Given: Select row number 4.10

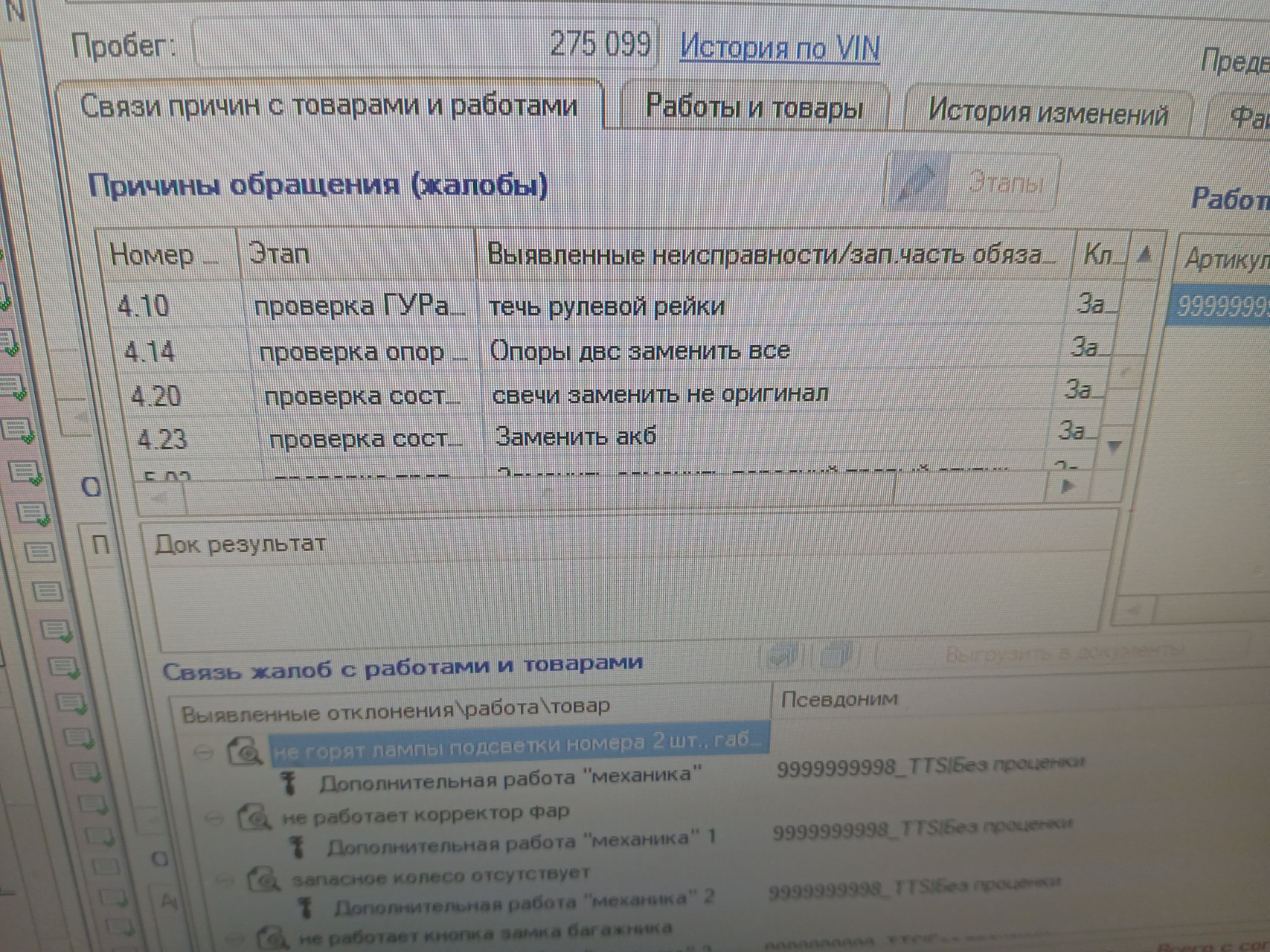Looking at the screenshot, I should tap(143, 306).
